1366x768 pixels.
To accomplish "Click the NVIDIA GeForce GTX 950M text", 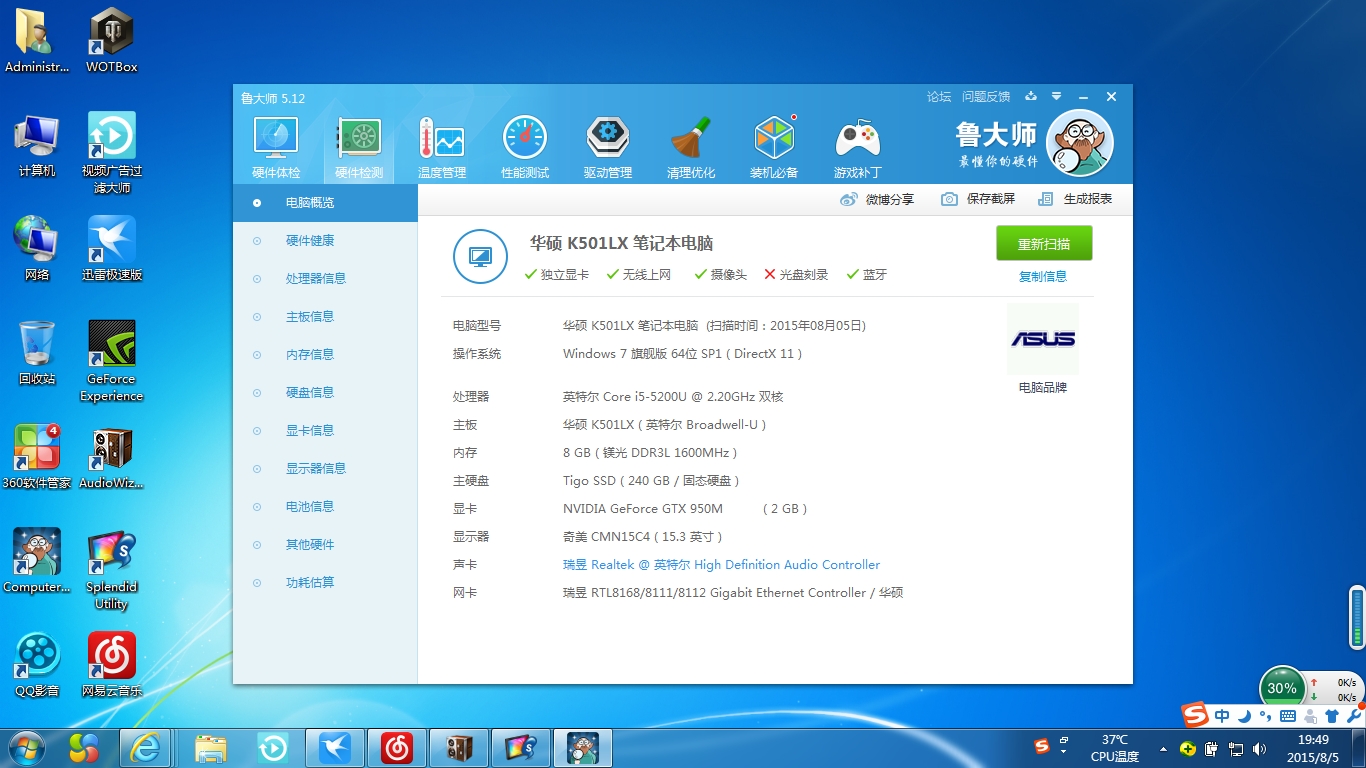I will 643,509.
